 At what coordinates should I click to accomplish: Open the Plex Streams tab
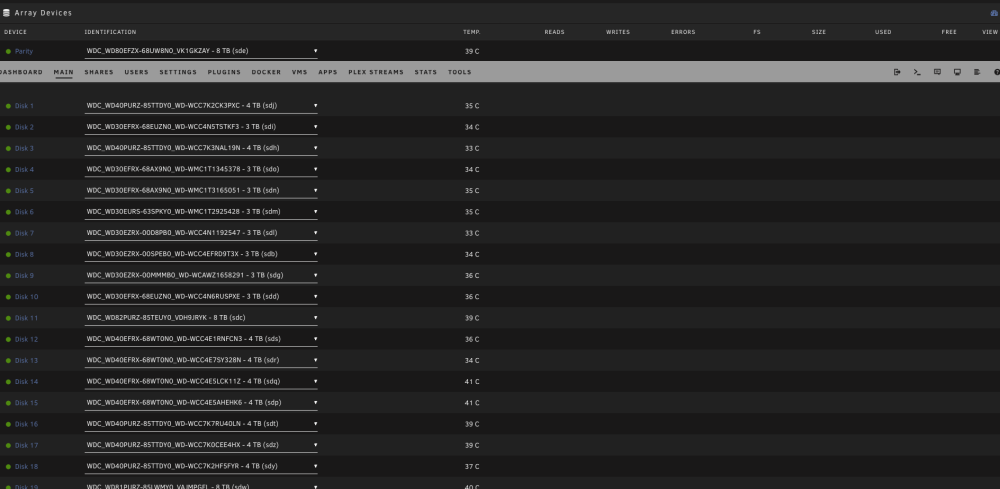[376, 72]
